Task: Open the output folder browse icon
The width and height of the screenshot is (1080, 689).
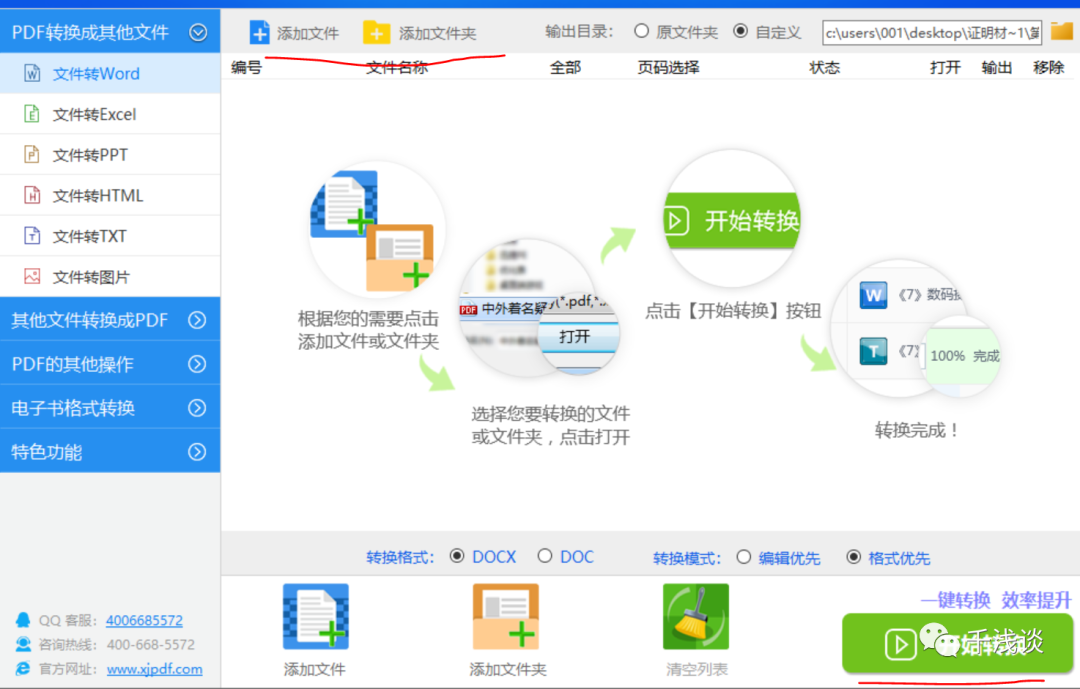Action: [1061, 31]
